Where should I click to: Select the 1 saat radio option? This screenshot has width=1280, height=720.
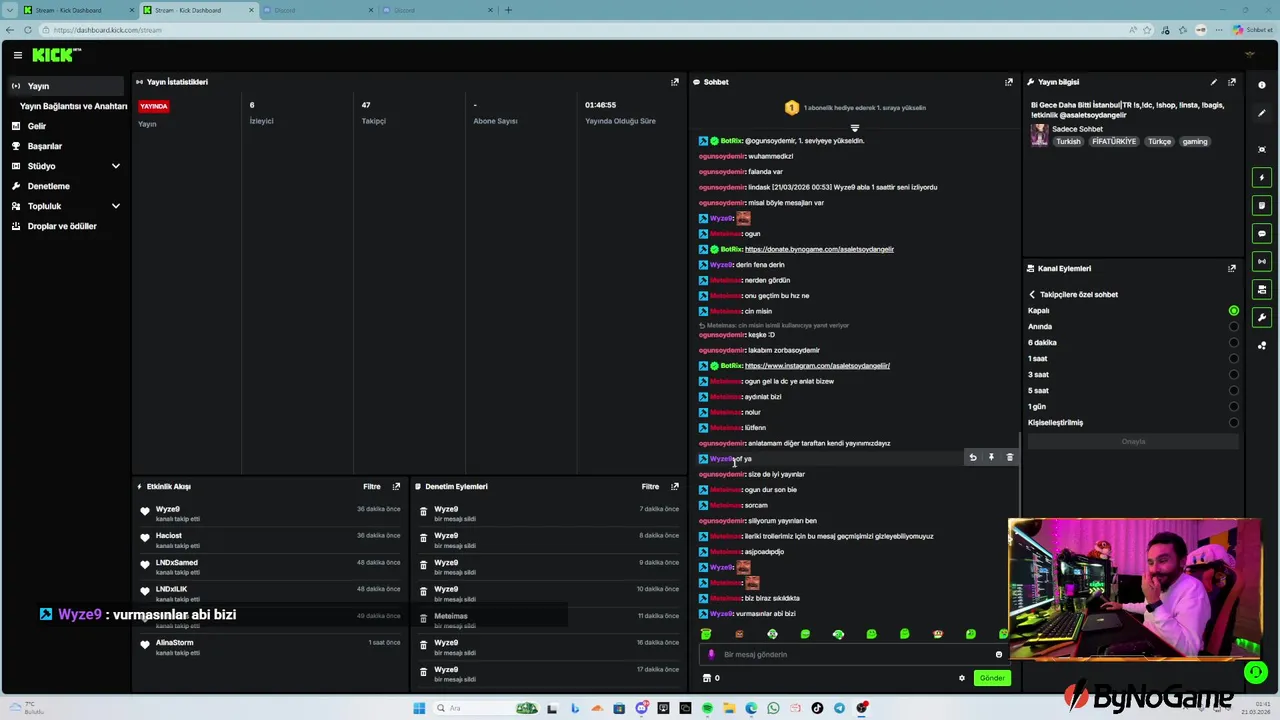(1233, 359)
